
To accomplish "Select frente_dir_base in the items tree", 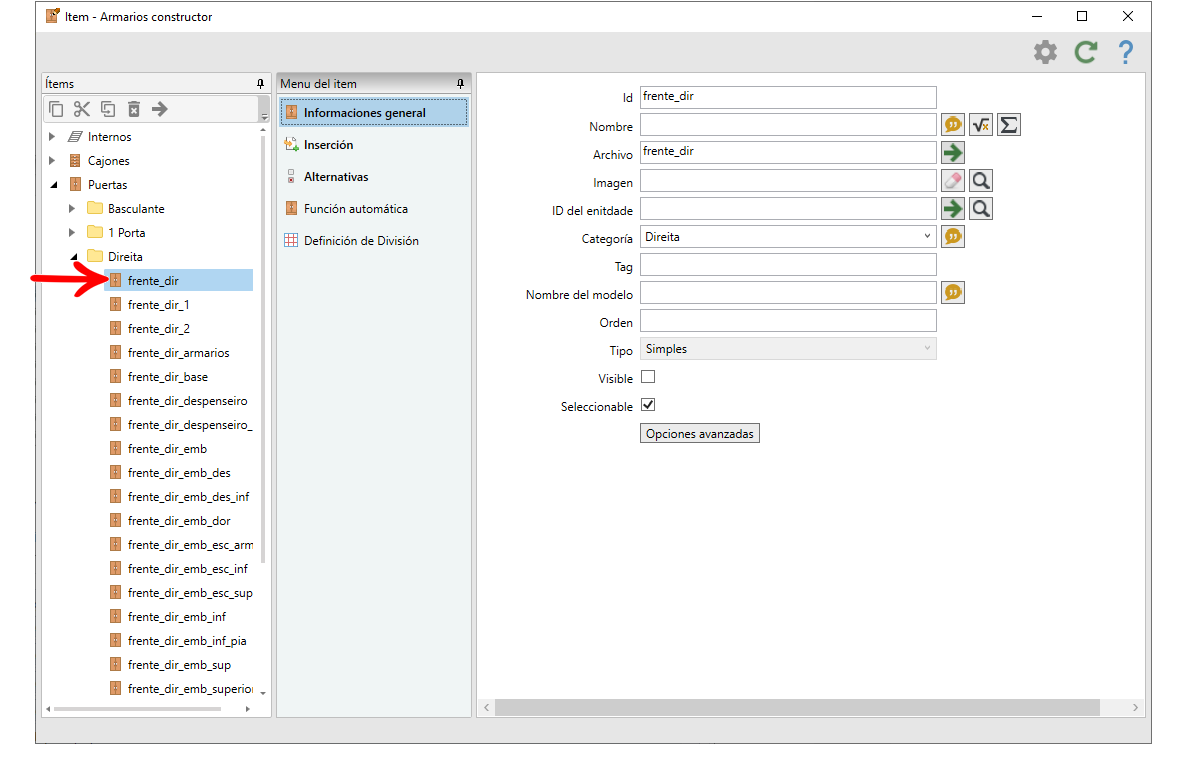I will click(168, 377).
